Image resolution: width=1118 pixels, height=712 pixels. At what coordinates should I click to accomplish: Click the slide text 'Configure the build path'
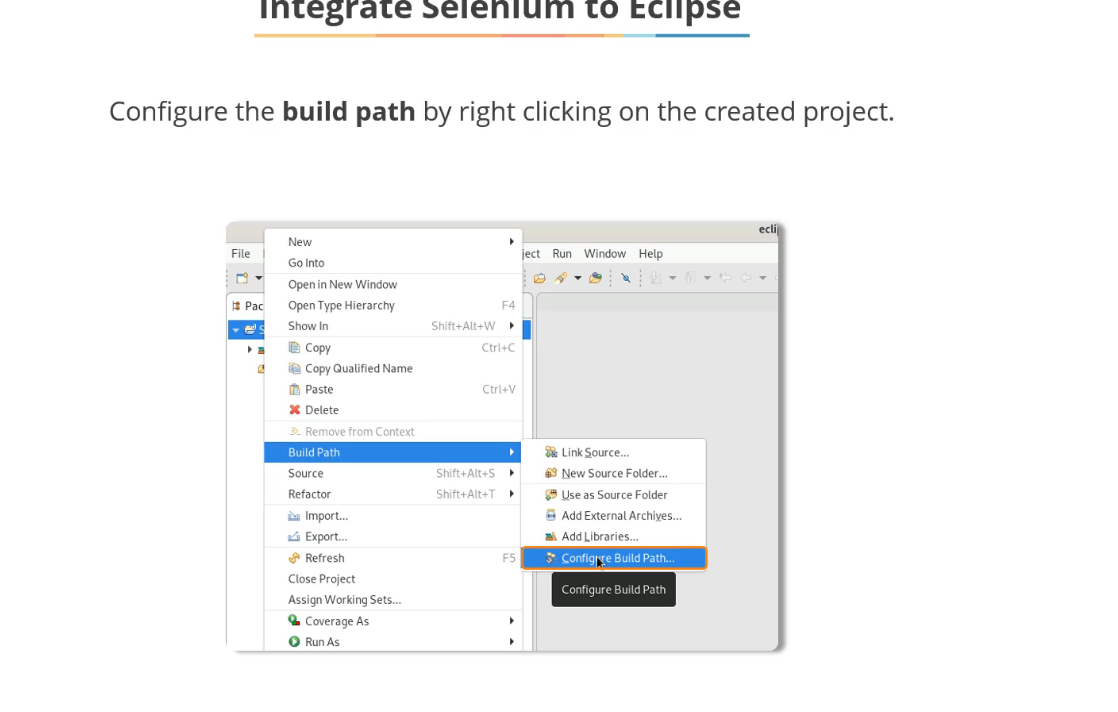click(262, 112)
